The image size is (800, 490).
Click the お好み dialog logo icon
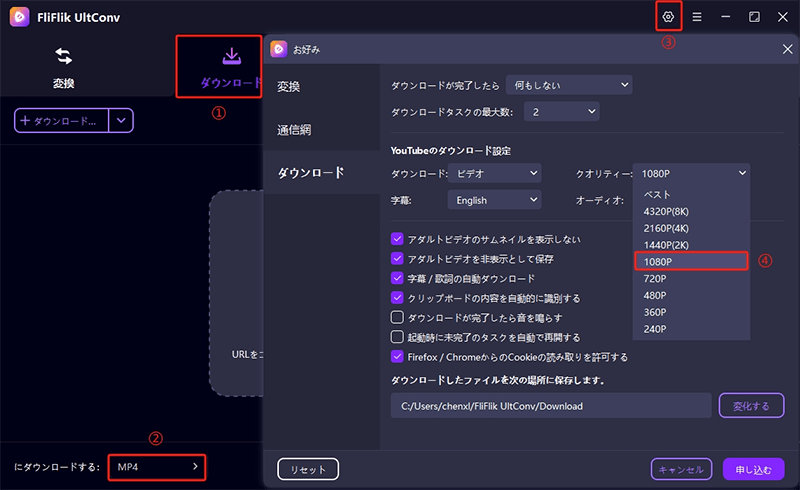click(279, 49)
